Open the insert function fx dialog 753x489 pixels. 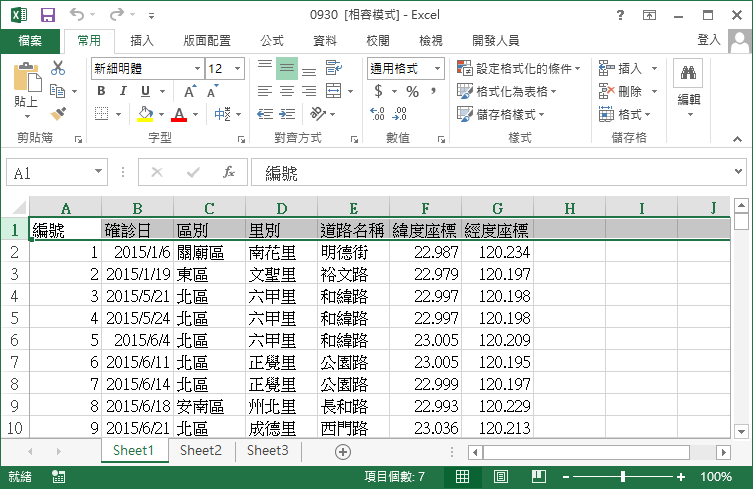229,172
